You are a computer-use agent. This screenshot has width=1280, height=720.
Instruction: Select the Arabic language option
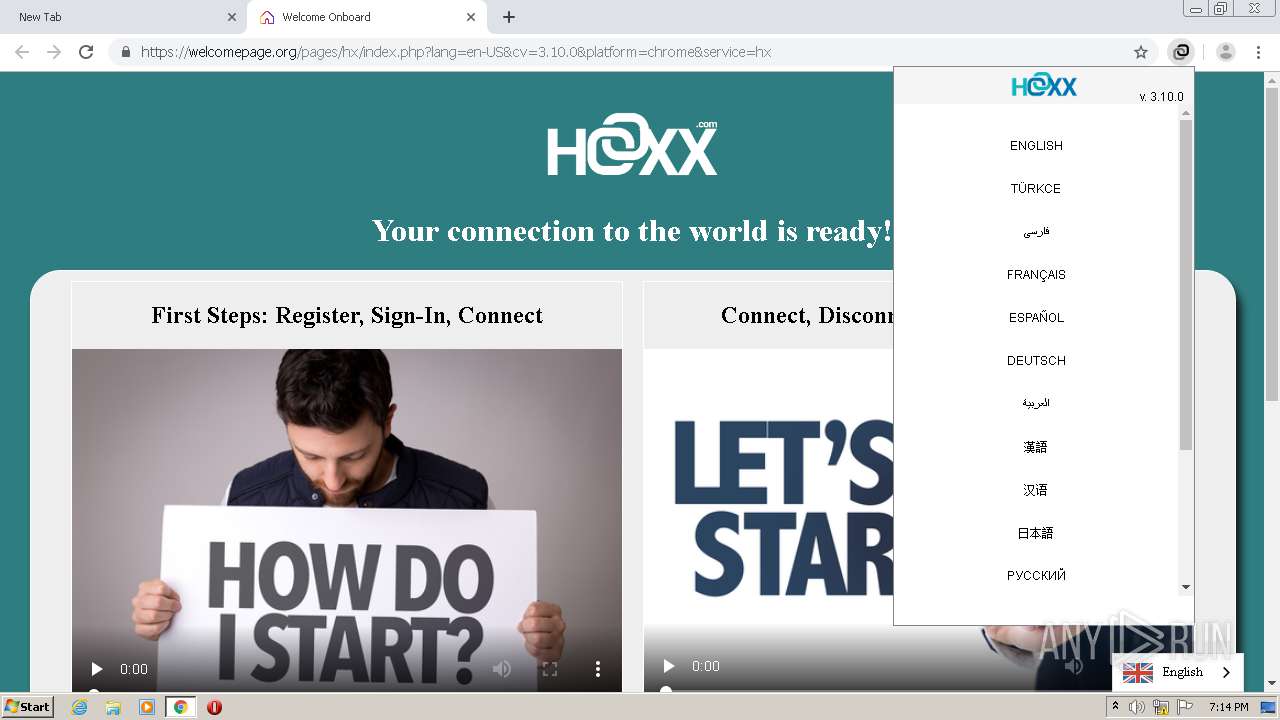pyautogui.click(x=1036, y=403)
